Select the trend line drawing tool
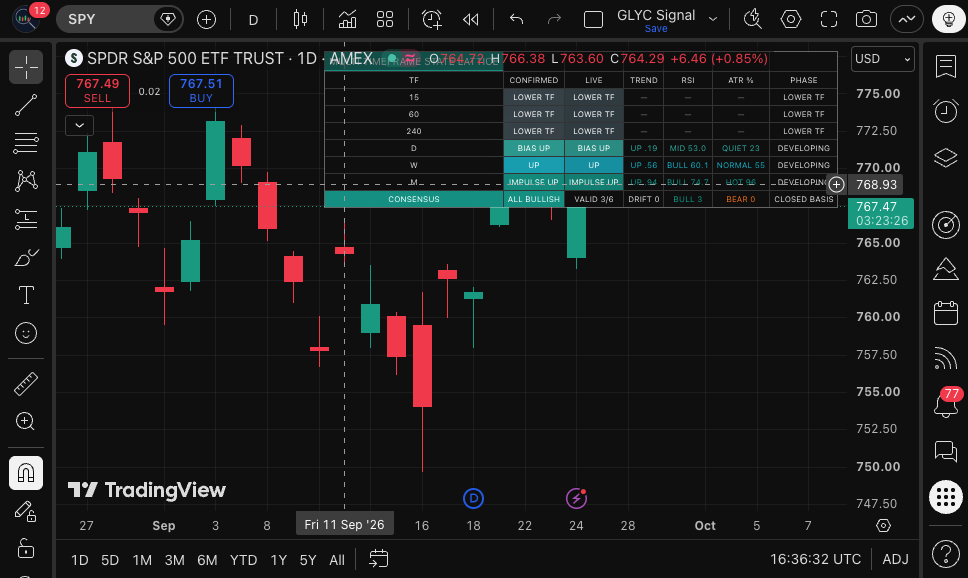Screen dimensions: 968x578 (x=26, y=105)
